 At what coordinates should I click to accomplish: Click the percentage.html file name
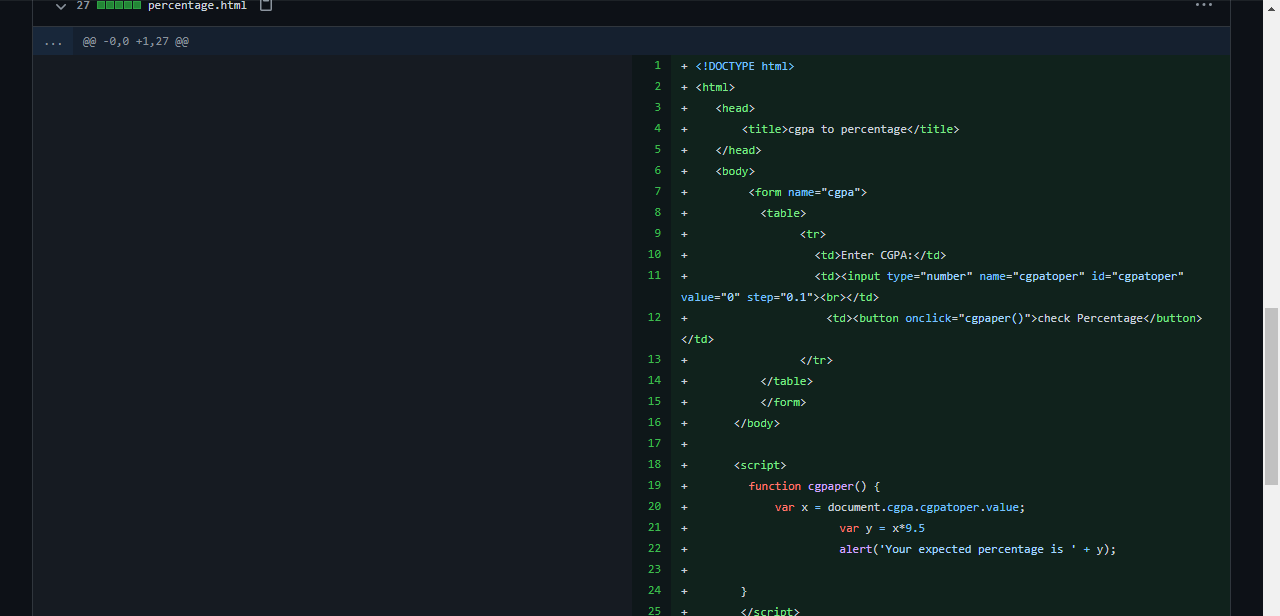coord(197,5)
